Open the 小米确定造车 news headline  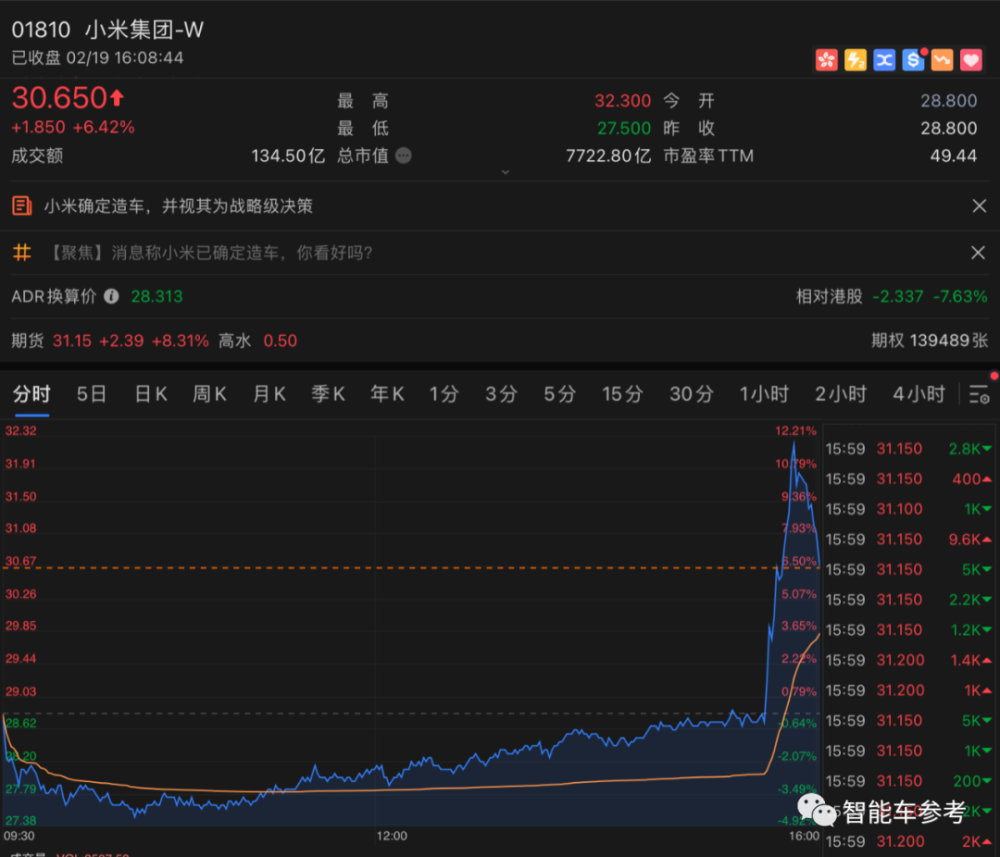pyautogui.click(x=178, y=206)
